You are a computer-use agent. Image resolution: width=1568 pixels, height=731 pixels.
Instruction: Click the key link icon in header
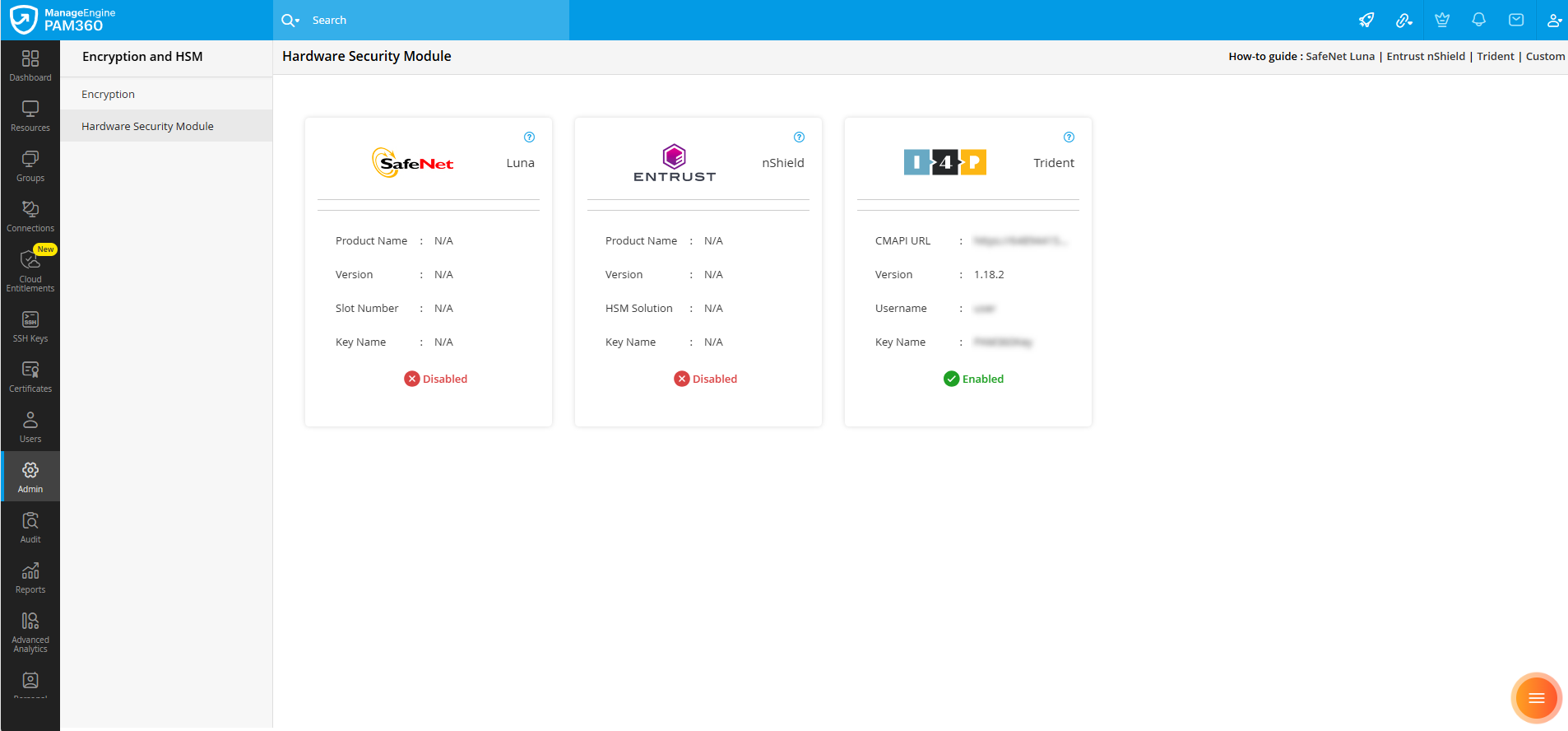[1404, 20]
